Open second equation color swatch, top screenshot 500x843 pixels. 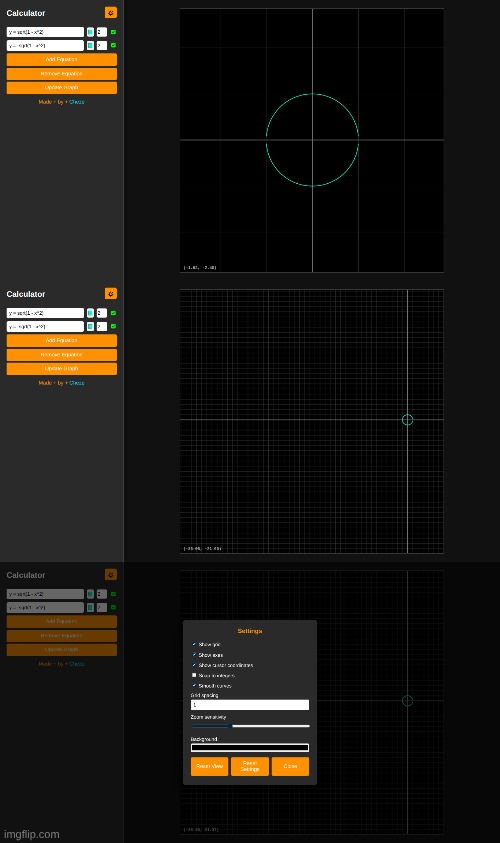pyautogui.click(x=90, y=46)
